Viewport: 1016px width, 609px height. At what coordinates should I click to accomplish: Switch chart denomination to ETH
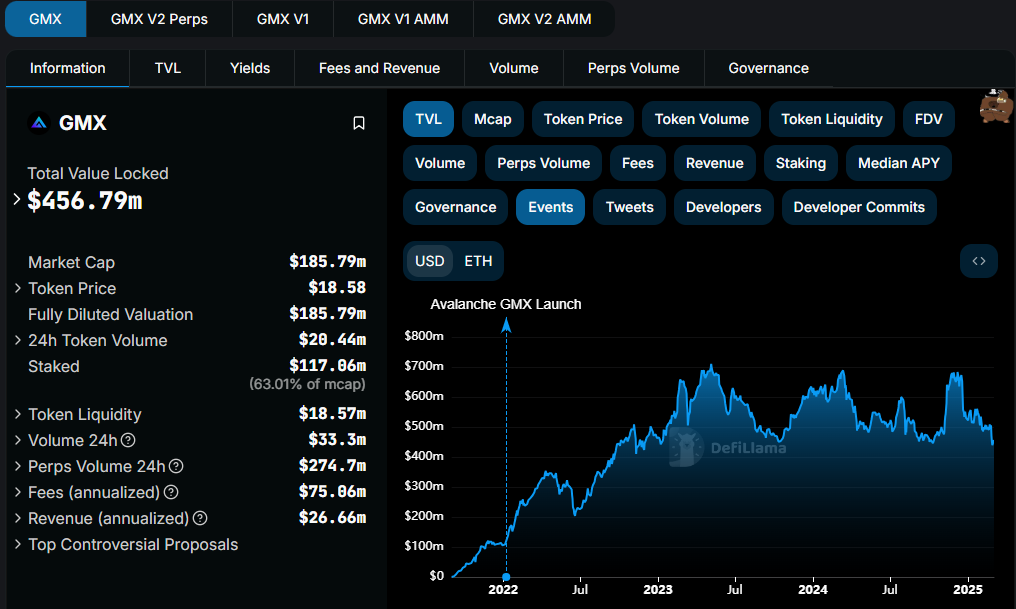coord(478,261)
